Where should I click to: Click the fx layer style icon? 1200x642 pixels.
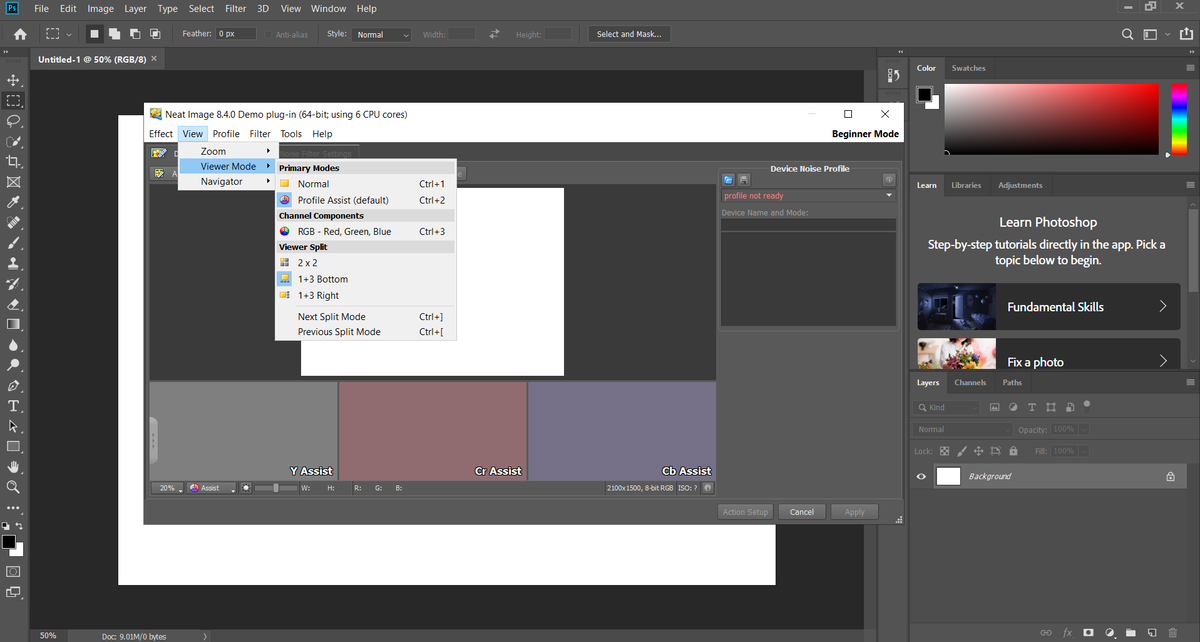(x=1067, y=632)
